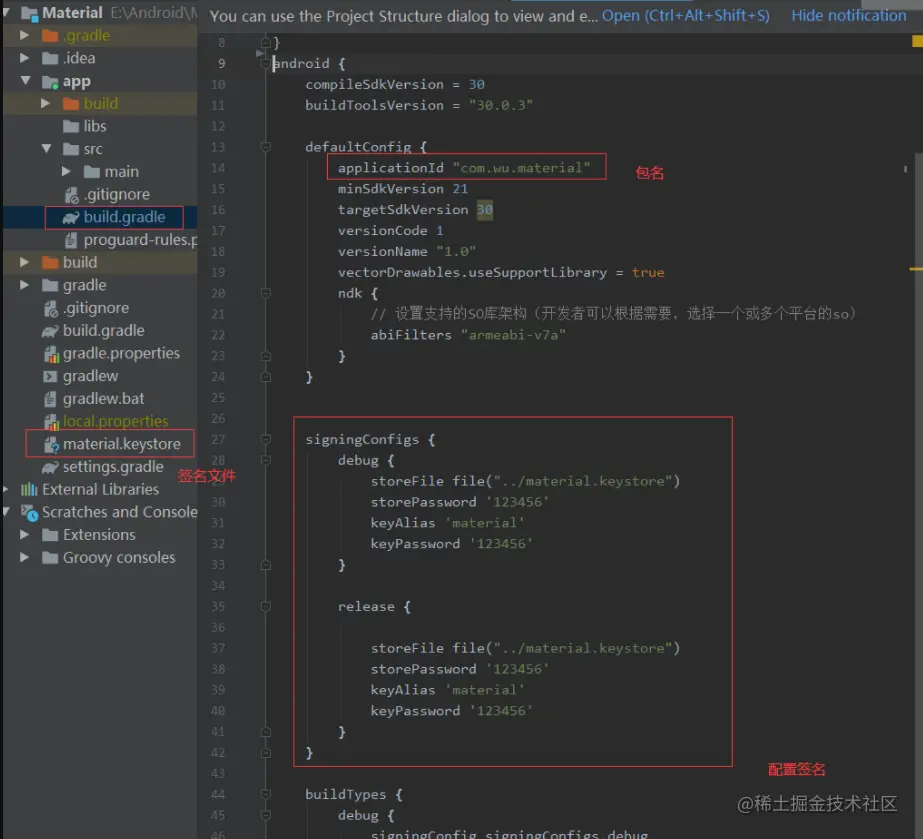Click the libs folder icon
This screenshot has width=923, height=839.
[x=71, y=127]
